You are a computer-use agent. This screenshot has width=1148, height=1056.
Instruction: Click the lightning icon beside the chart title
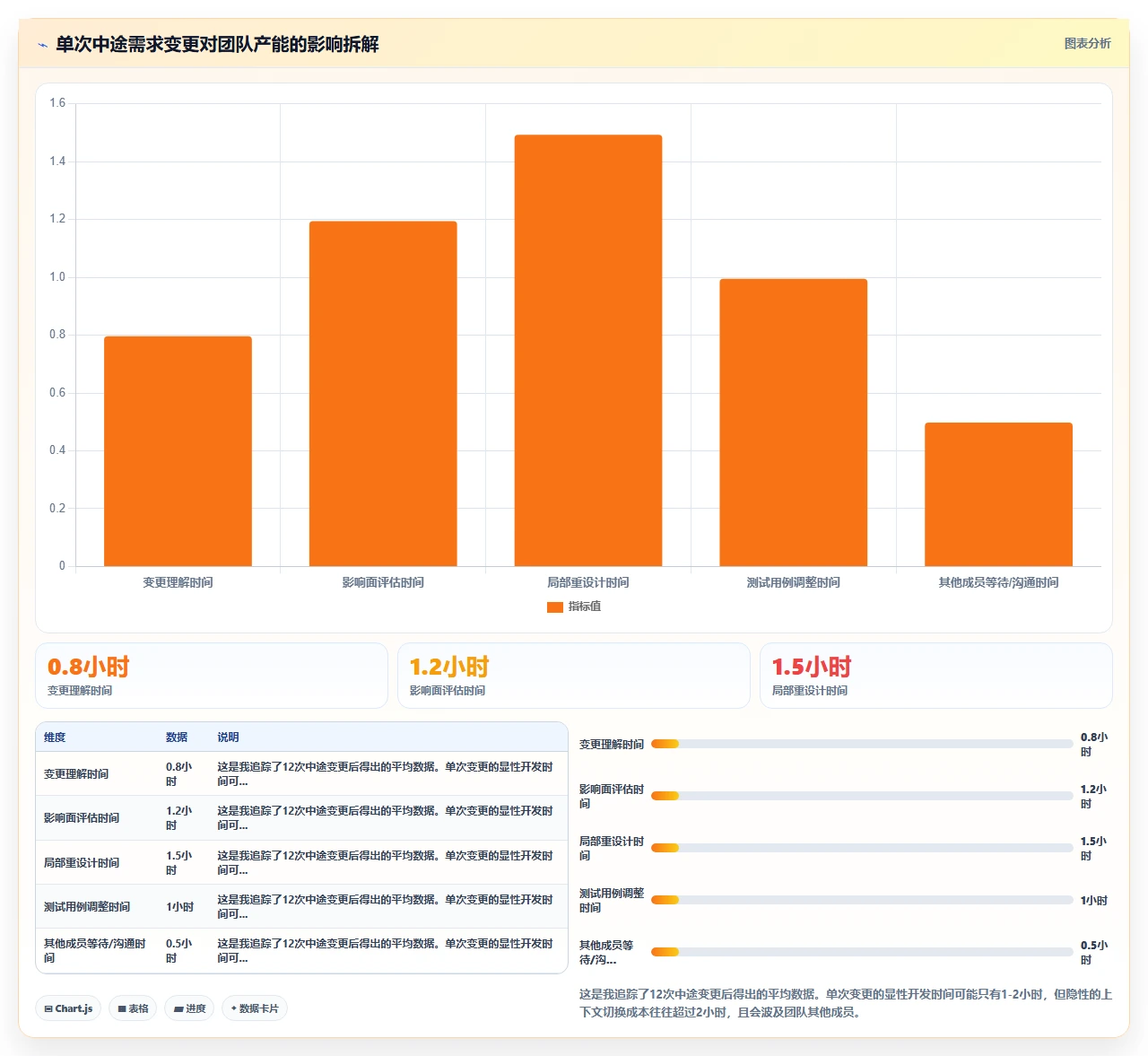(x=42, y=45)
